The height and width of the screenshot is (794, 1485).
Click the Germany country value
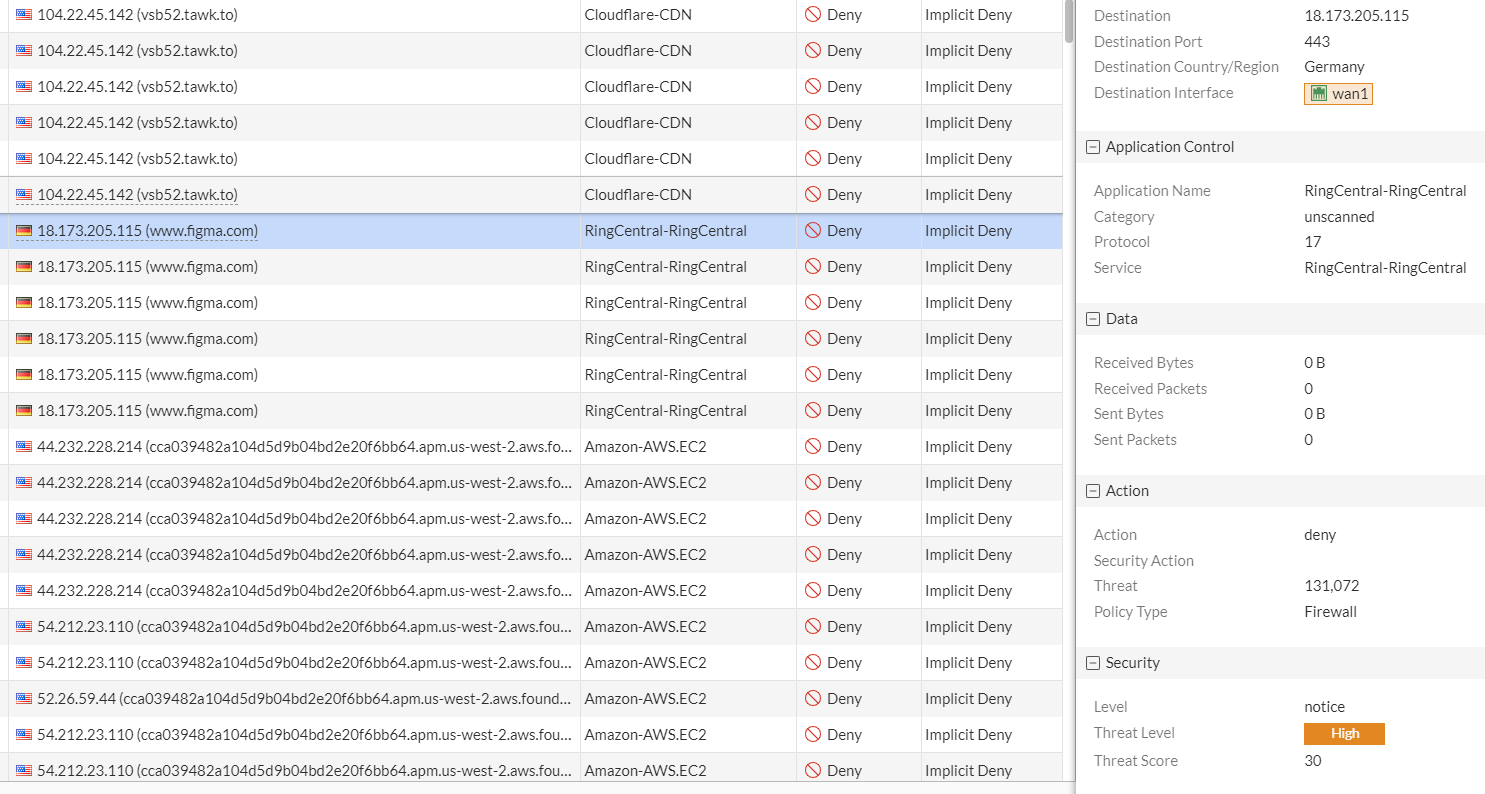click(x=1334, y=67)
